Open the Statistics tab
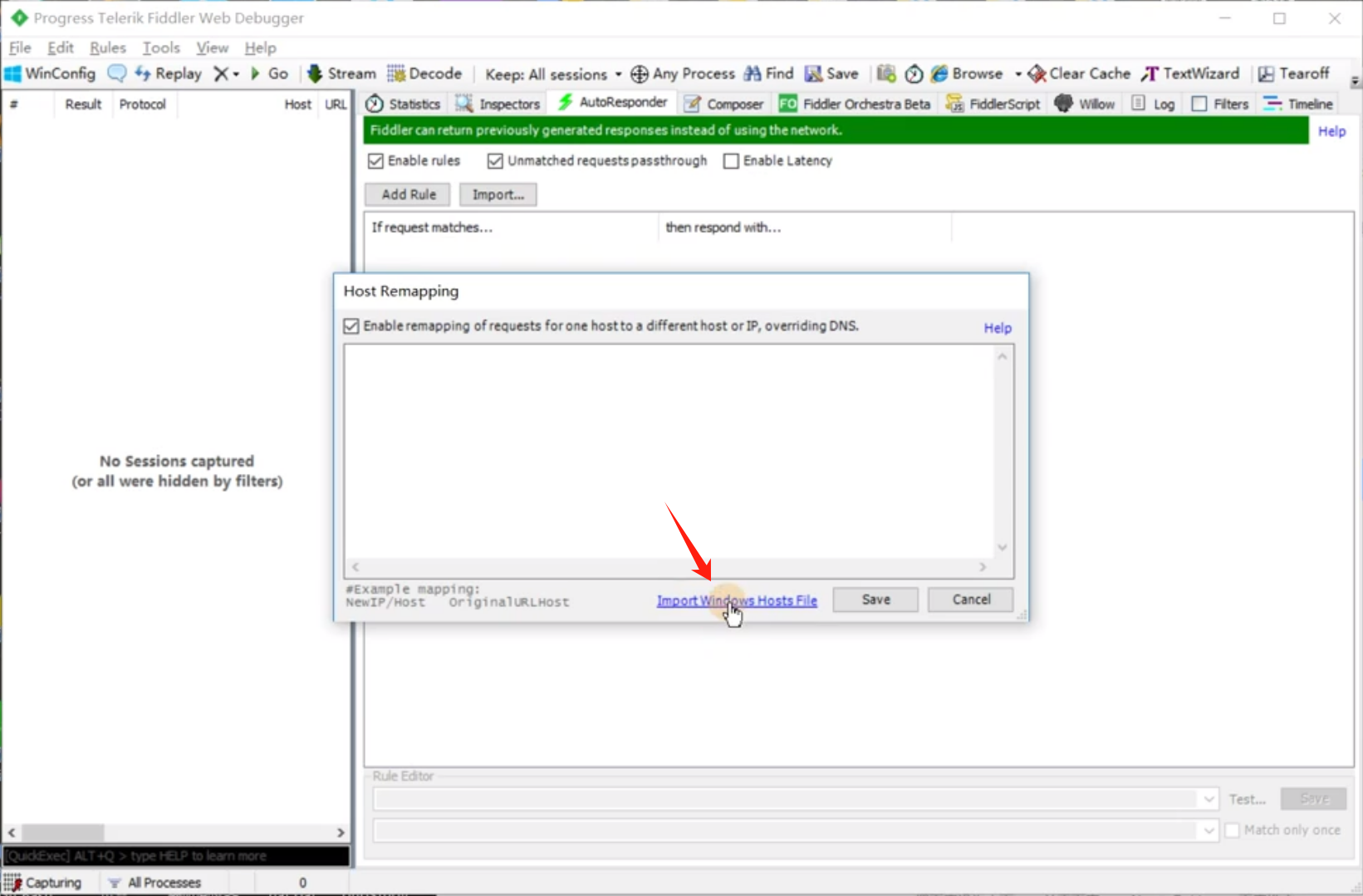This screenshot has width=1363, height=896. 403,104
